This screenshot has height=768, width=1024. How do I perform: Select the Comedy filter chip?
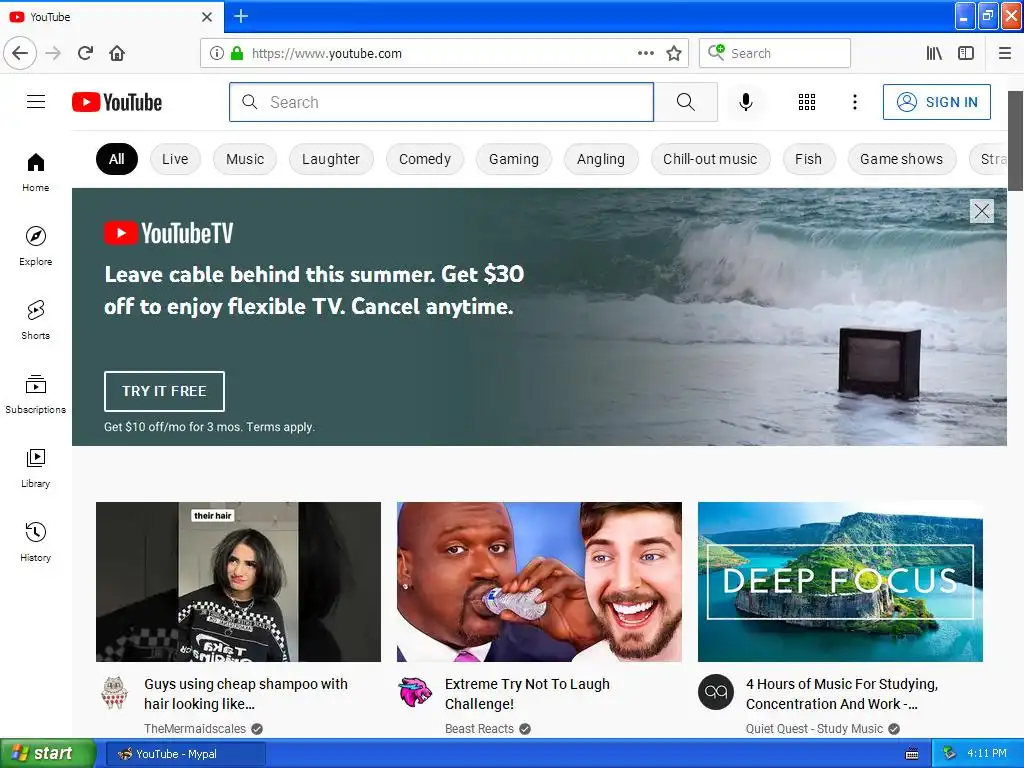tap(425, 159)
